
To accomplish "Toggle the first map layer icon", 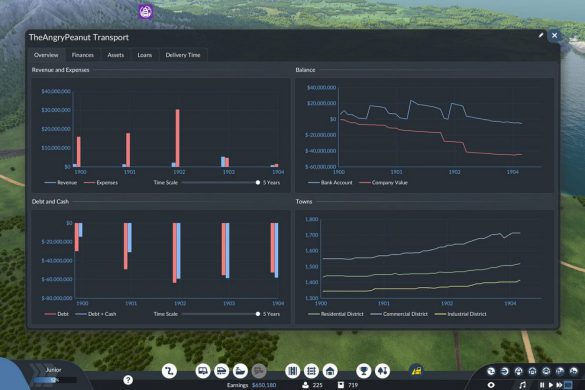I will (x=491, y=371).
